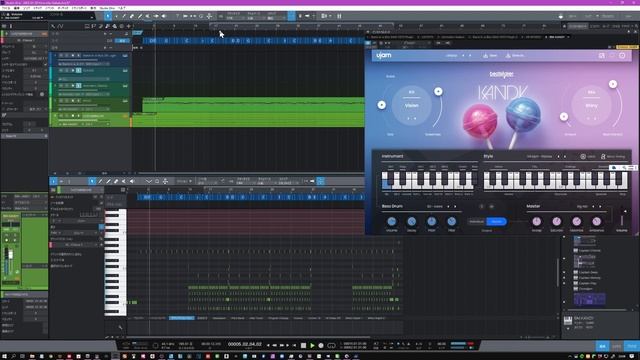
Task: Open Windows taskbar search
Action: click(13, 356)
